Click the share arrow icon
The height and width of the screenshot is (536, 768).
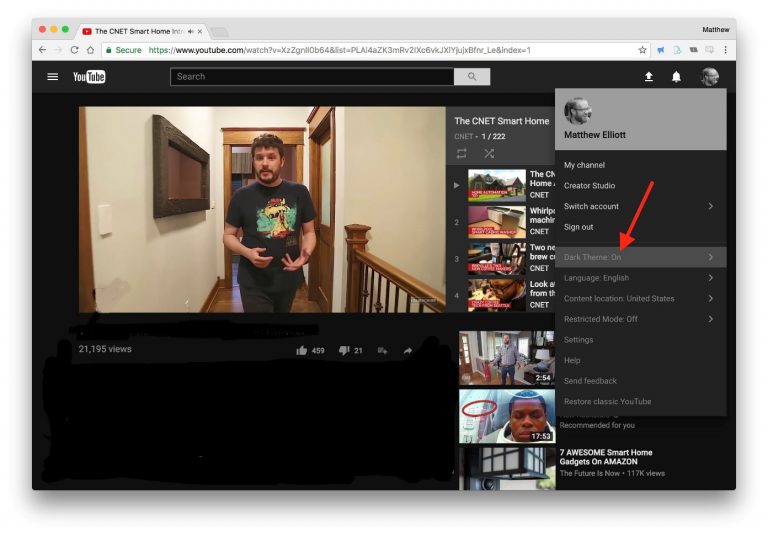pyautogui.click(x=408, y=350)
